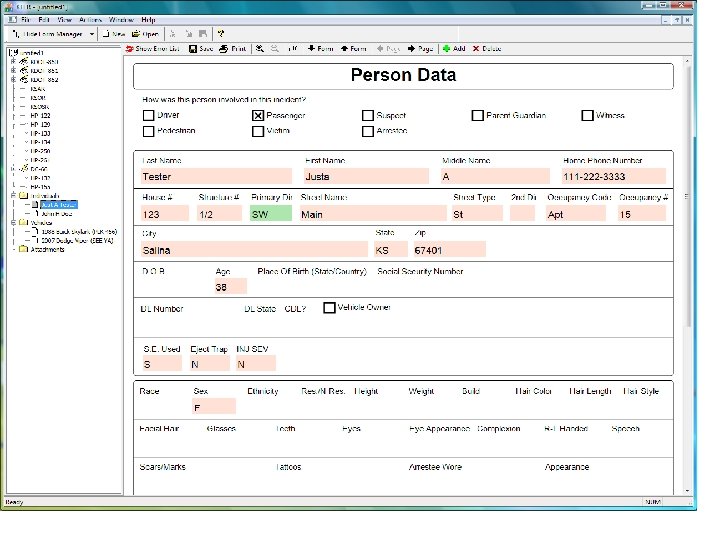This screenshot has height=540, width=720.
Task: Check the Victim checkbox
Action: pos(258,131)
